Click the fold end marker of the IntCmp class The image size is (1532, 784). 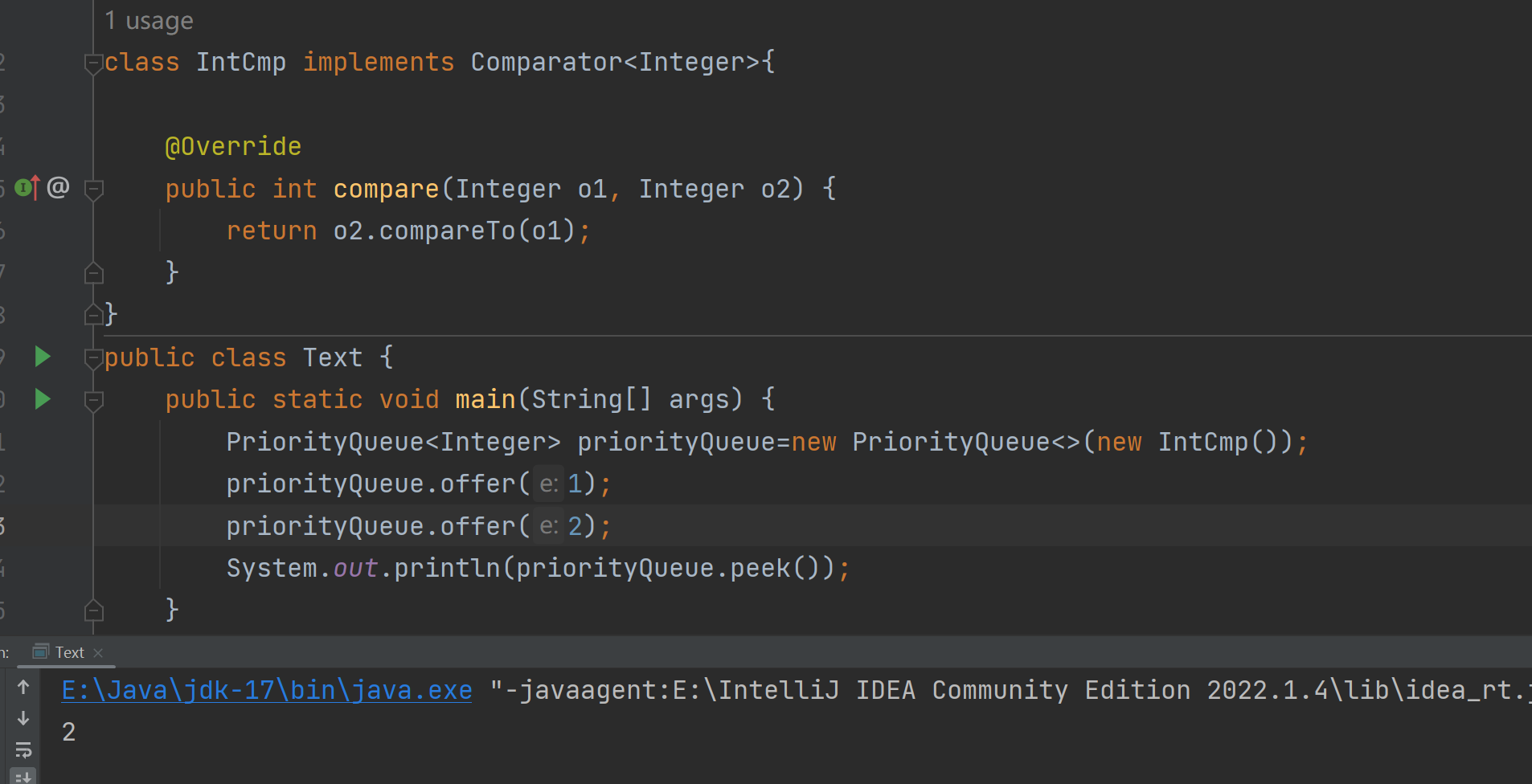93,315
